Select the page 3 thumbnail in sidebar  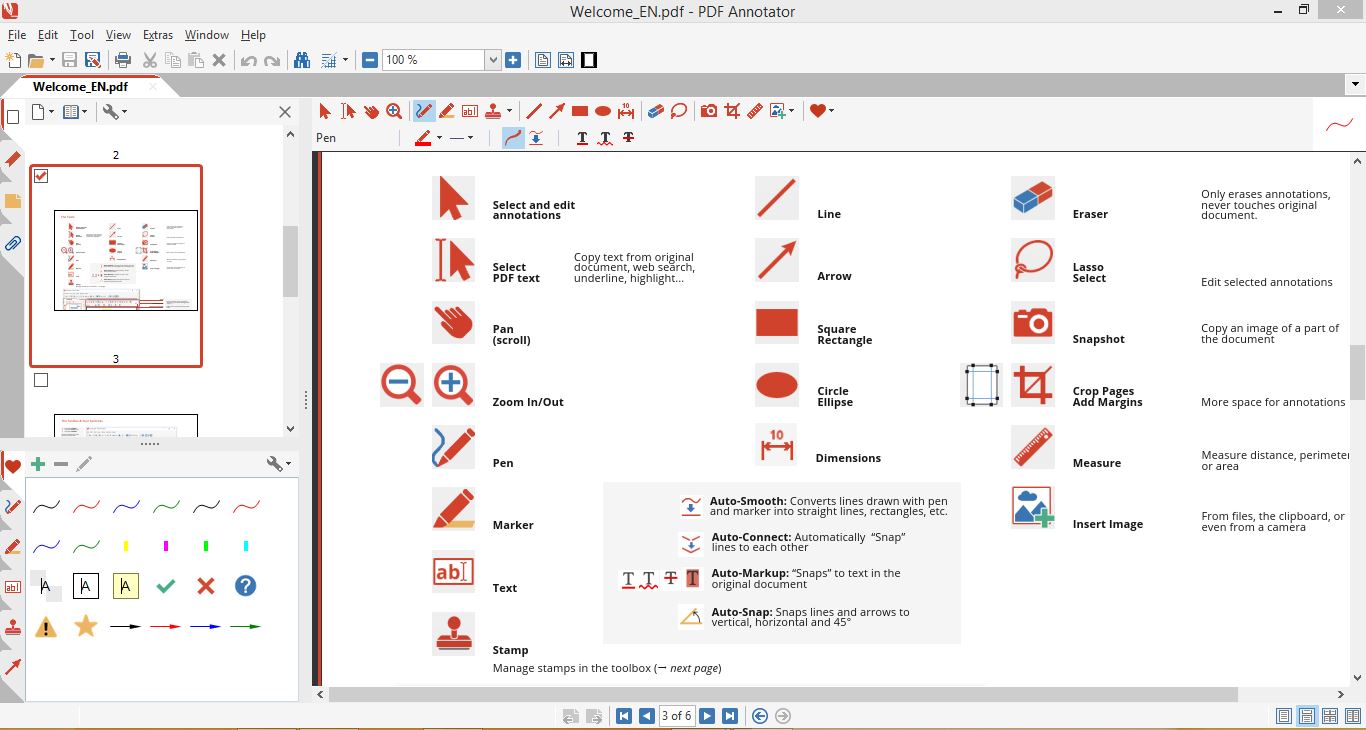click(116, 266)
